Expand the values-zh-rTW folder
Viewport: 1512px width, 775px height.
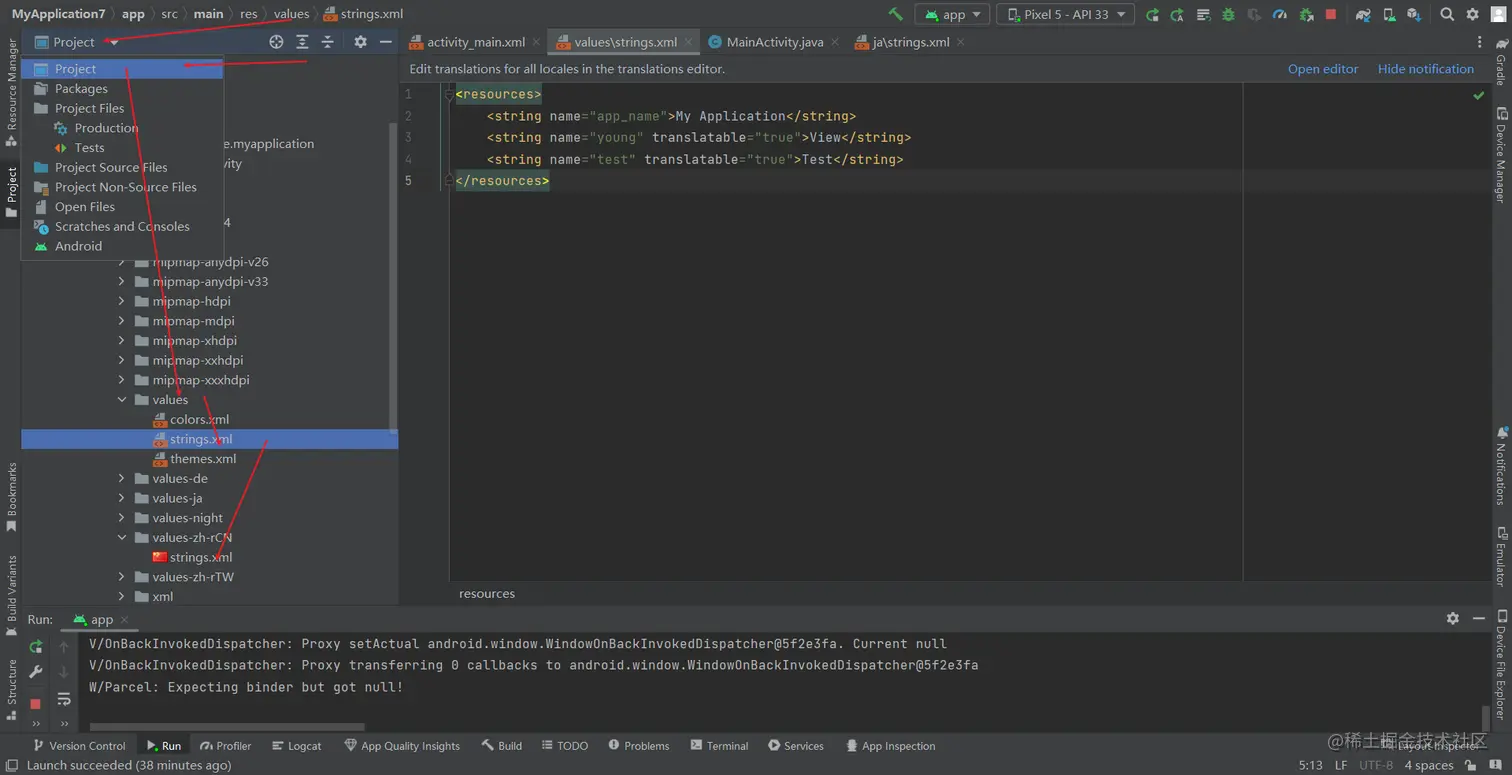(x=121, y=577)
